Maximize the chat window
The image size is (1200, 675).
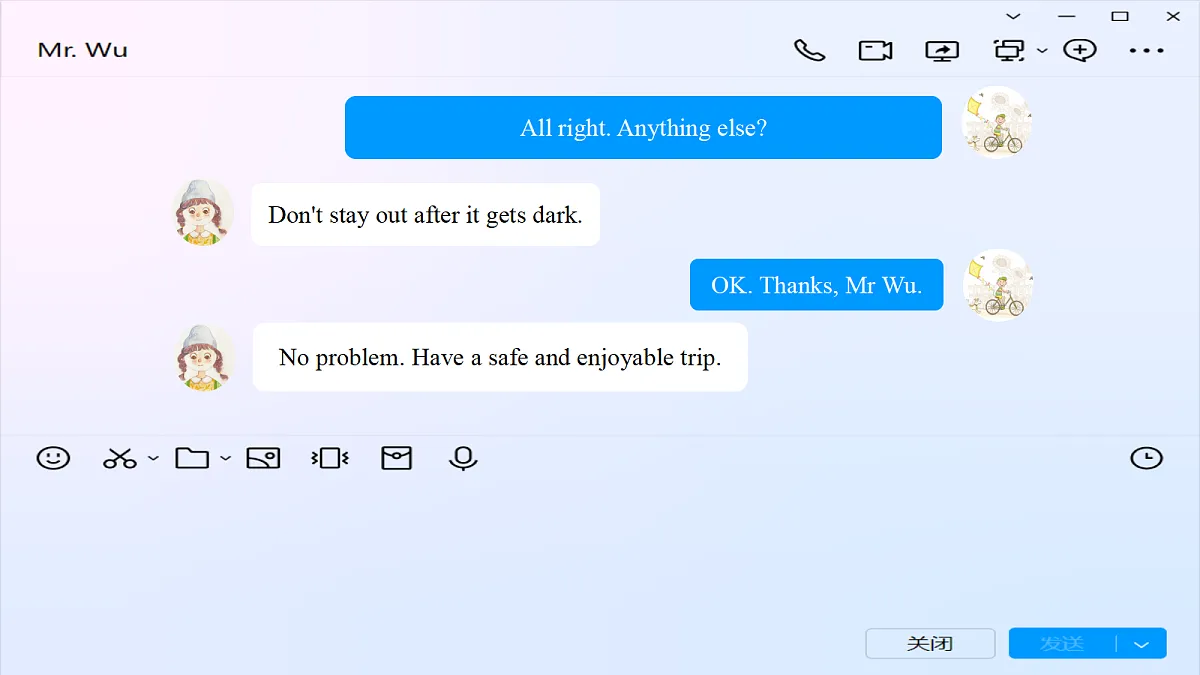click(1120, 16)
